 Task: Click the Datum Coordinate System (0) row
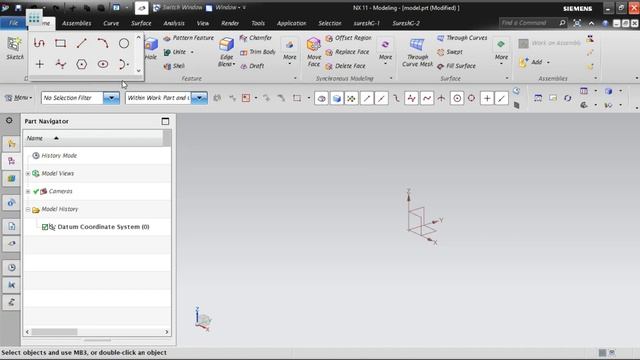click(x=97, y=227)
